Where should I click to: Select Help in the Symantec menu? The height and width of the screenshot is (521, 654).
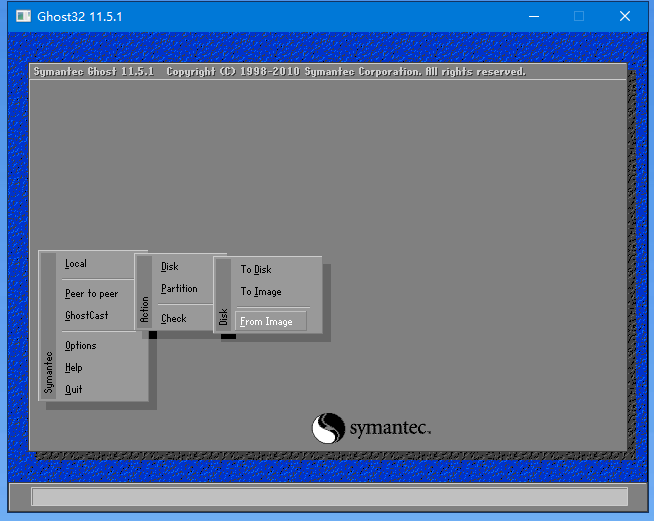pos(73,367)
